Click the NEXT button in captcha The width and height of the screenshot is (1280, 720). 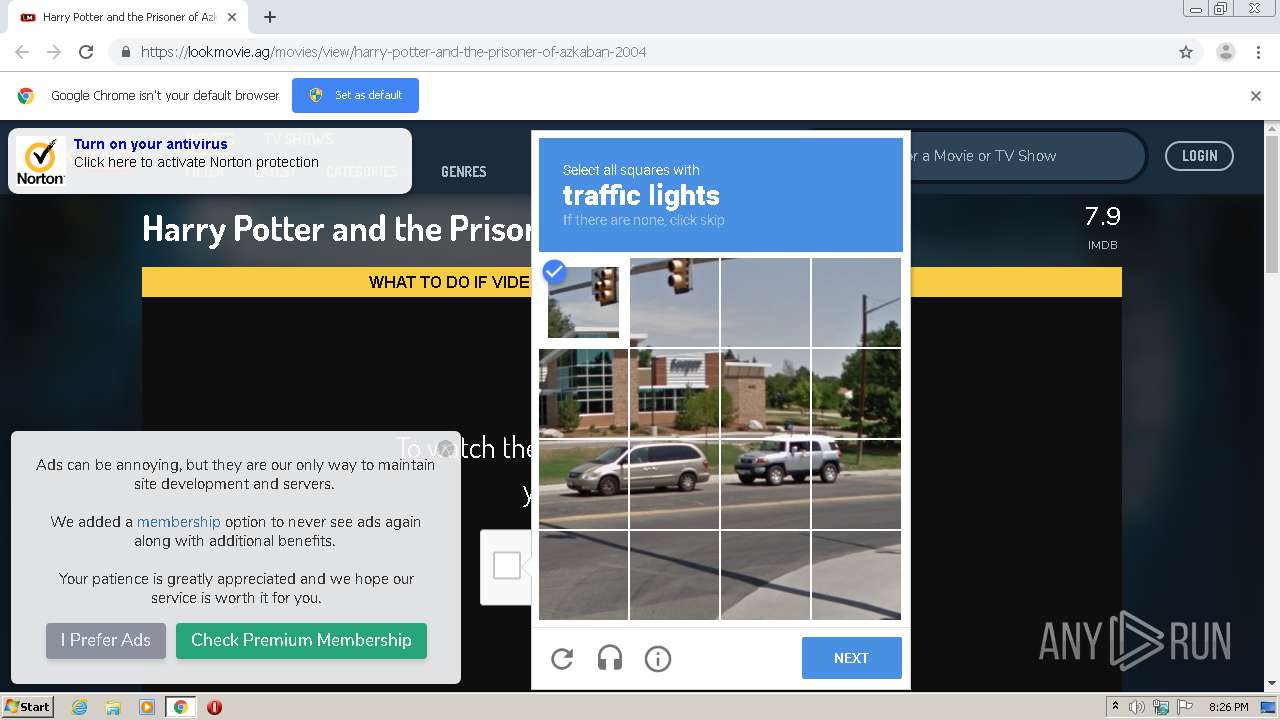click(851, 658)
